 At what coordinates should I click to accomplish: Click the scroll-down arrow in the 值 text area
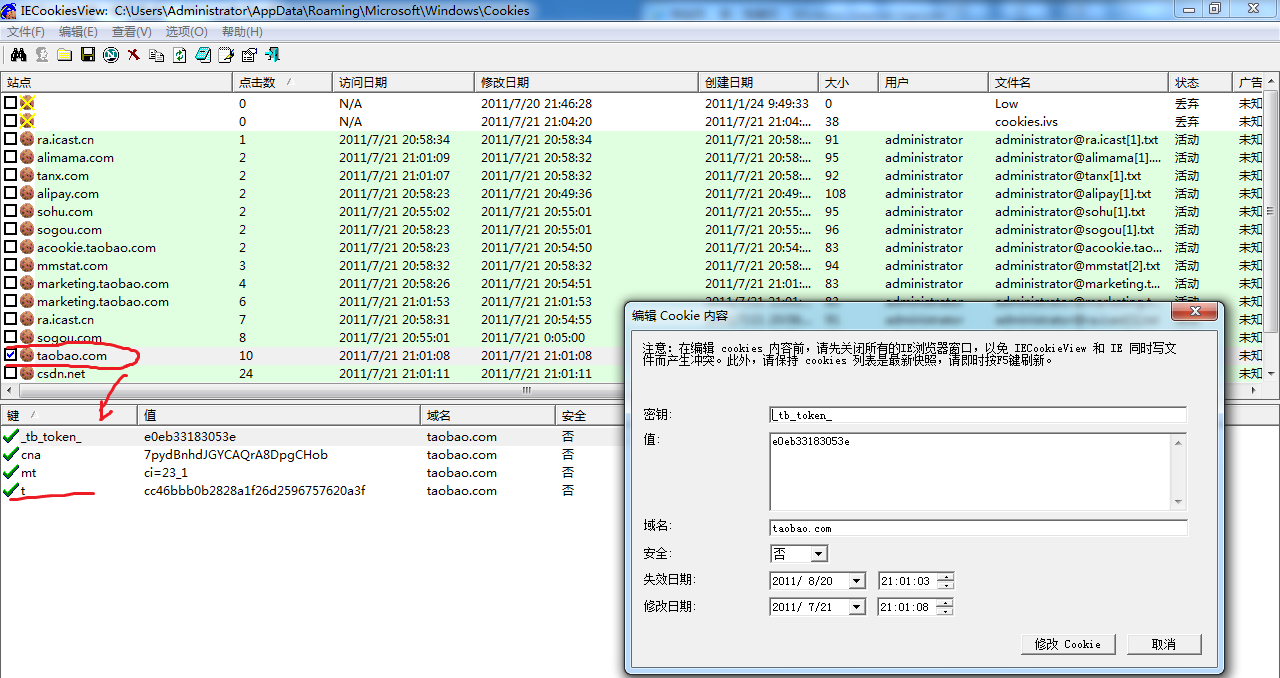click(1179, 502)
